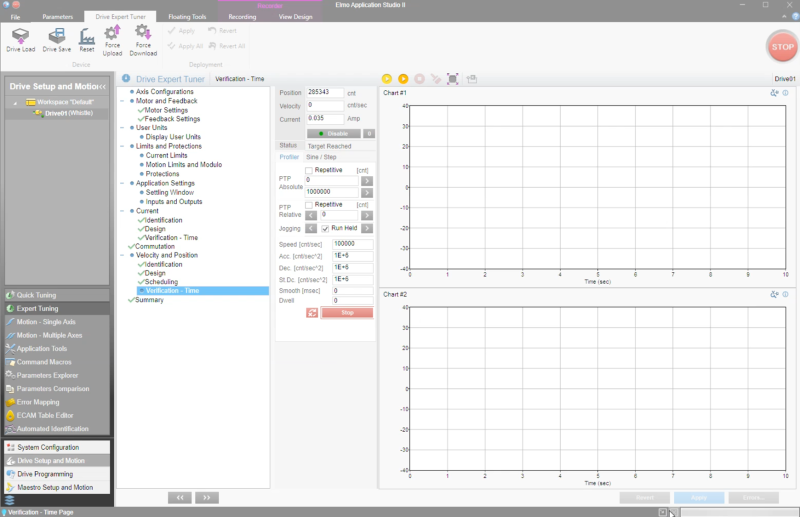Viewport: 800px width, 517px height.
Task: Move to PTP Absolute position 1000000
Action: point(367,193)
